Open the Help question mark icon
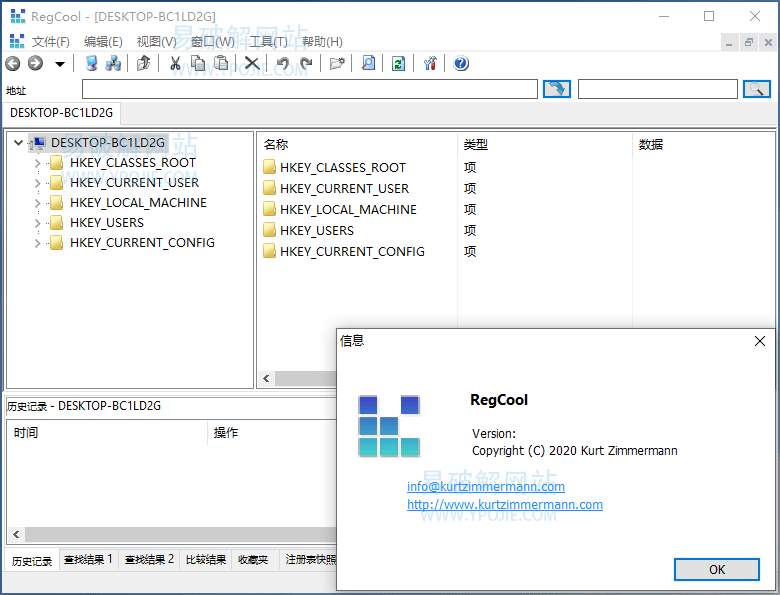 [461, 64]
